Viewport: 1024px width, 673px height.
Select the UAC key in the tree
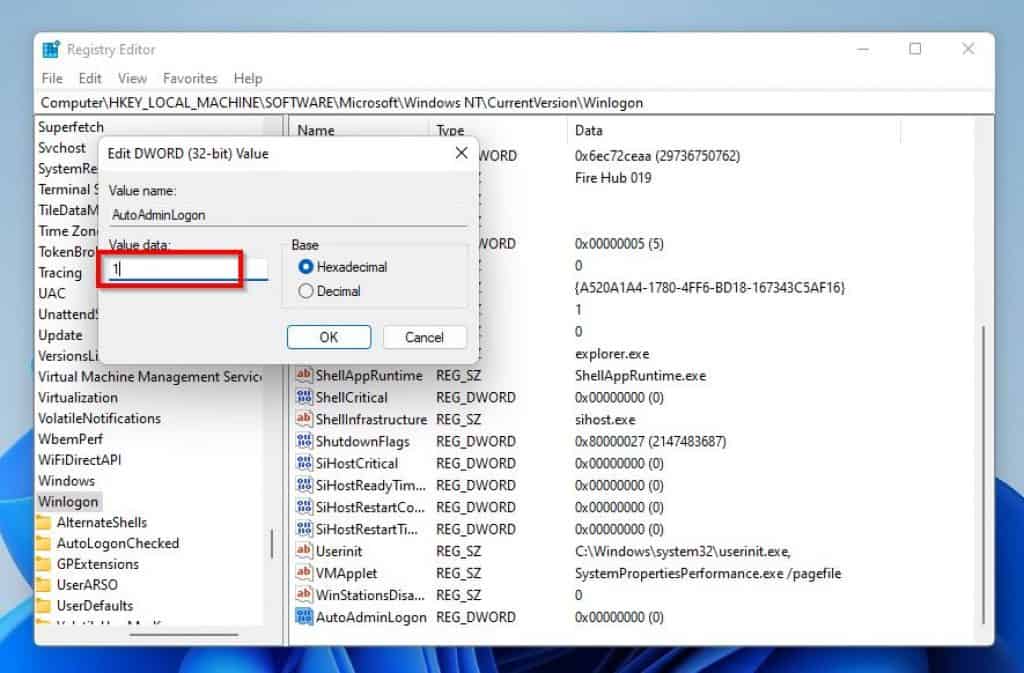(x=52, y=293)
